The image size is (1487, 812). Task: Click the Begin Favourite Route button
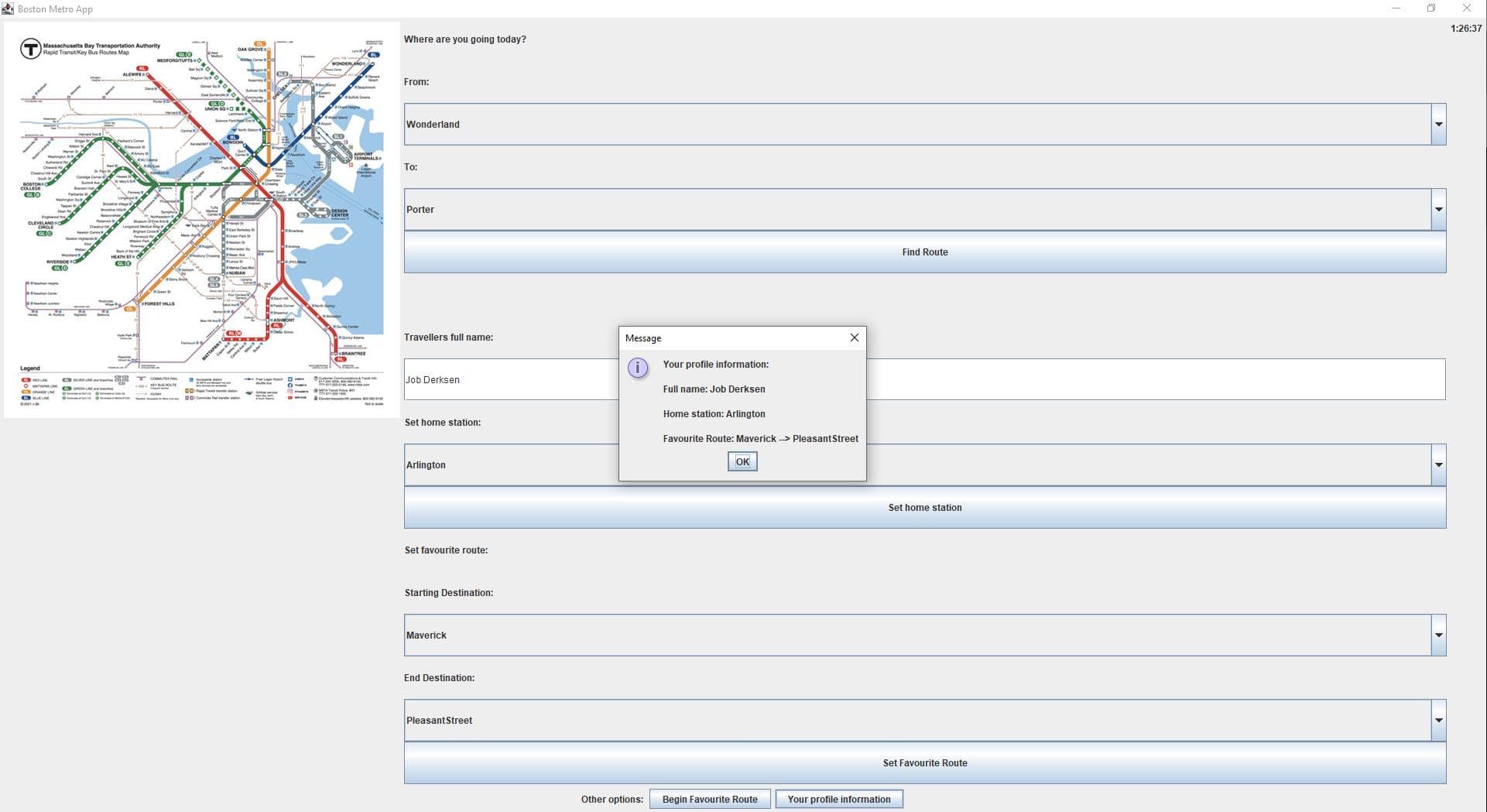[710, 800]
